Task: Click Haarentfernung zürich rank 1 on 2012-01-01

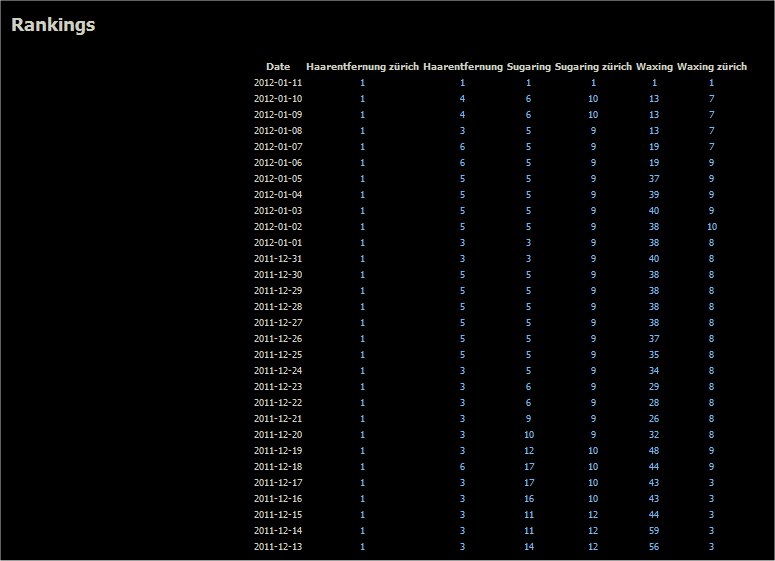Action: (x=362, y=243)
